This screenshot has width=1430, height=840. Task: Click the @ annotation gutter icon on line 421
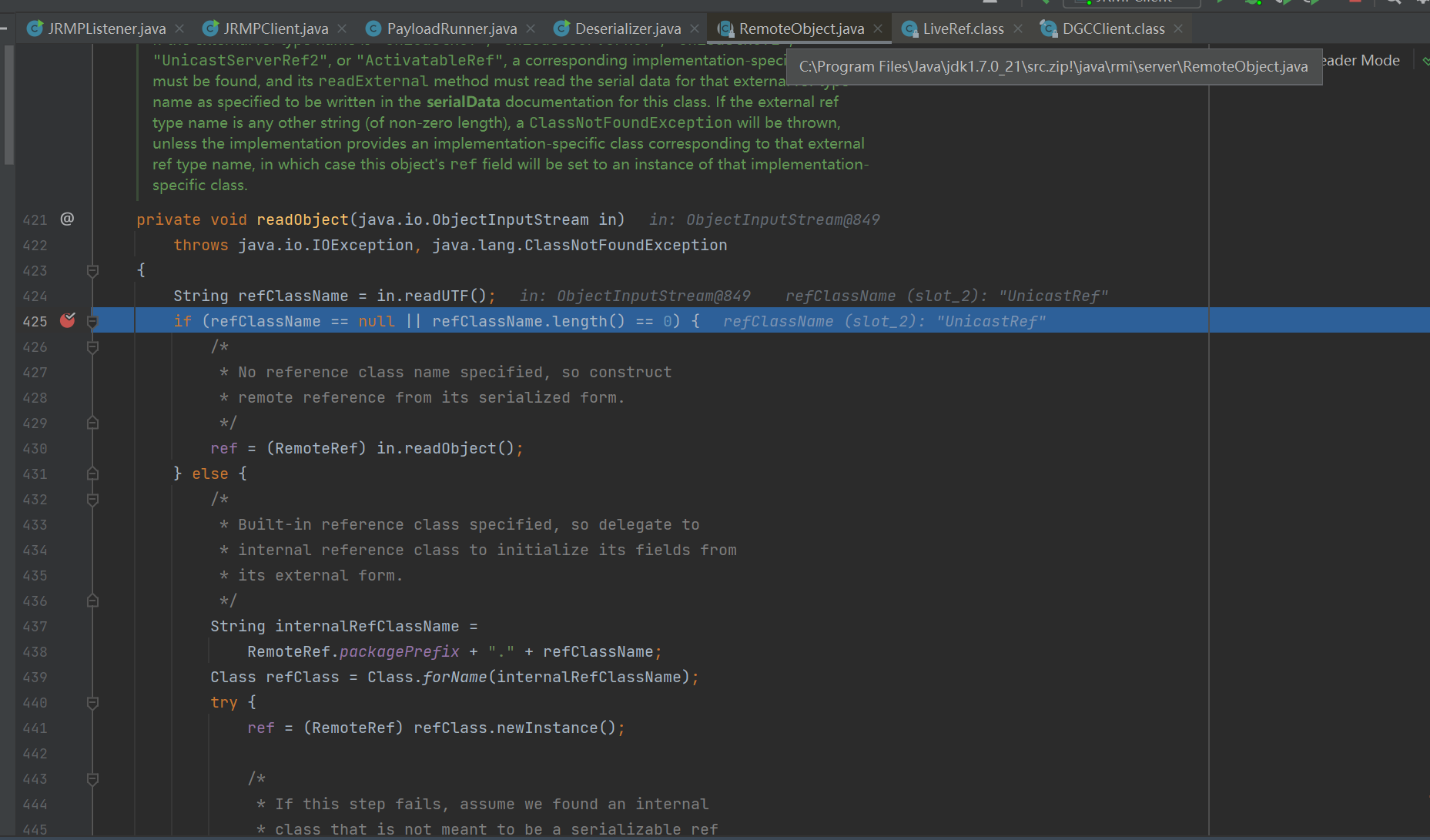(67, 219)
